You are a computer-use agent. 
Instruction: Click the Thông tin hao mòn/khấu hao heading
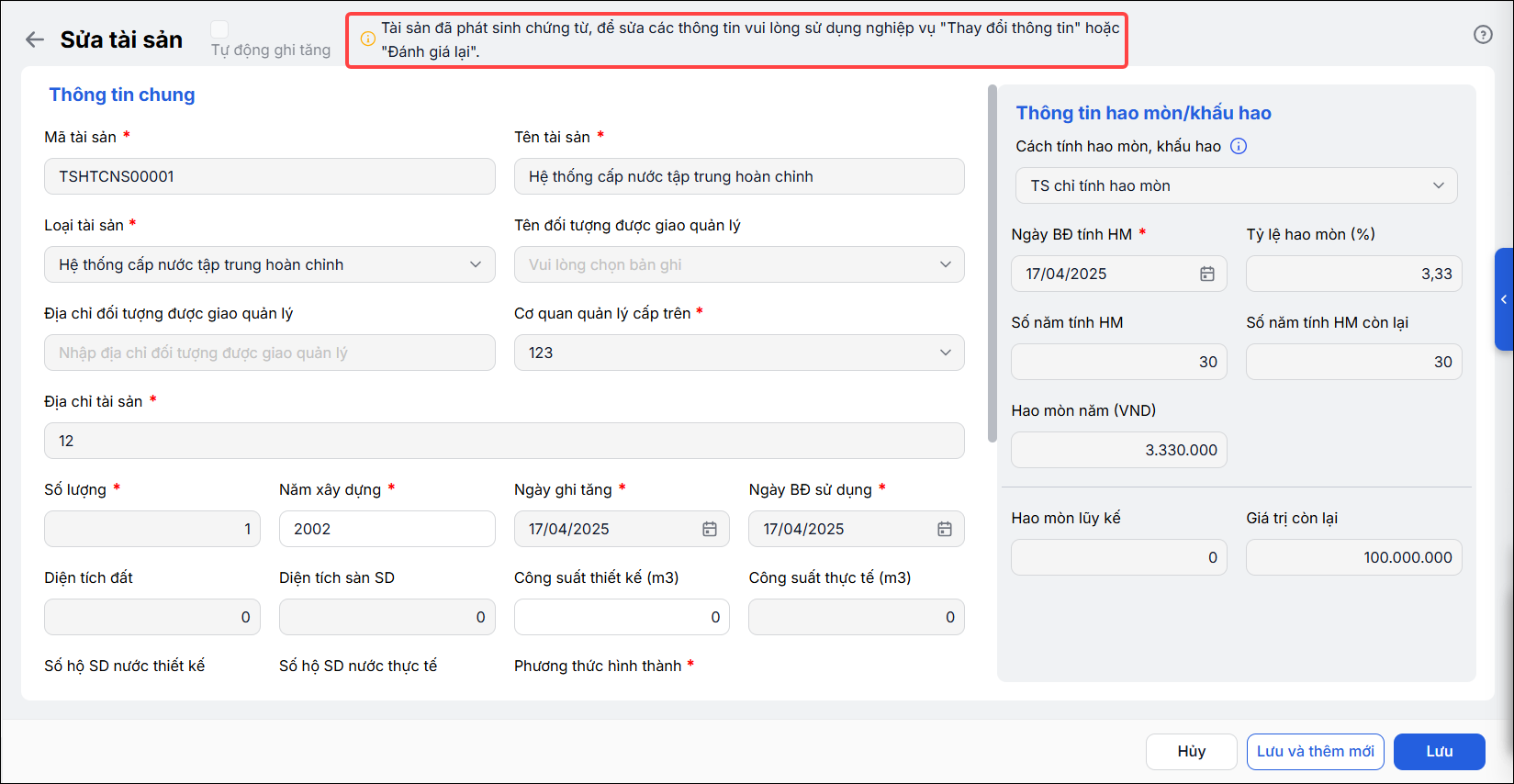pos(1143,113)
